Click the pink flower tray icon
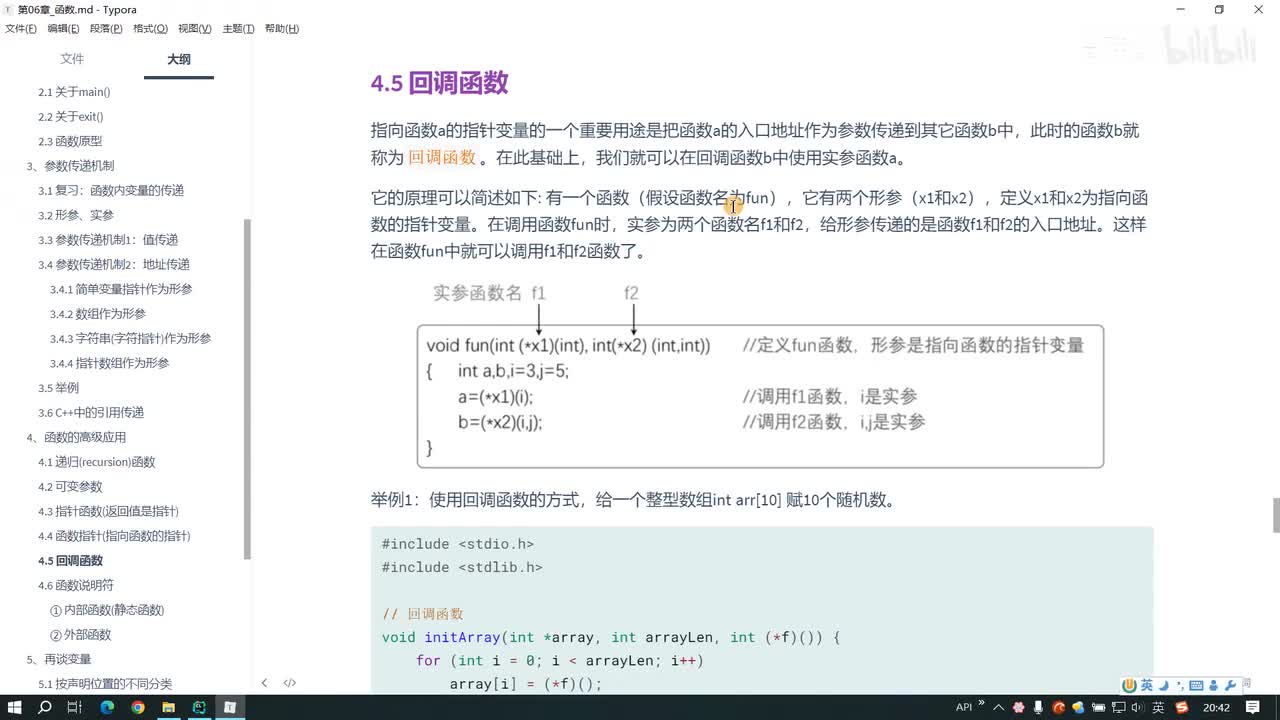This screenshot has width=1280, height=720. click(x=1019, y=707)
